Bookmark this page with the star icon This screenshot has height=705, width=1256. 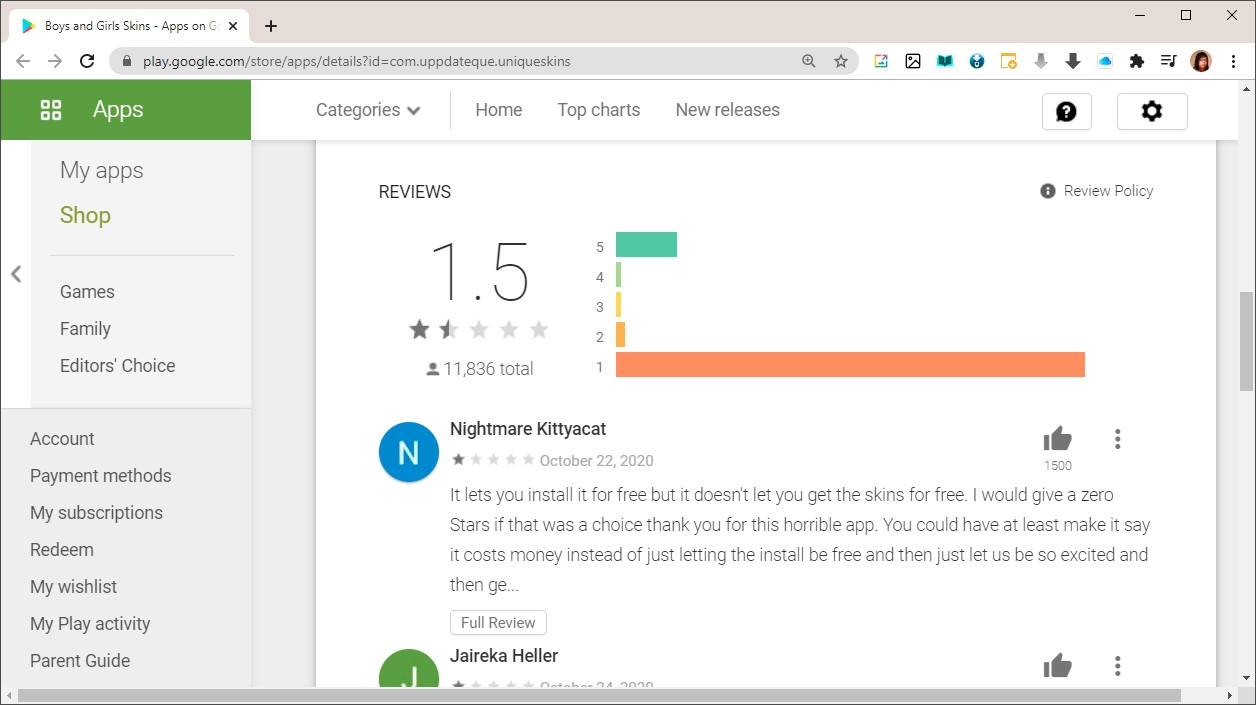pos(841,61)
